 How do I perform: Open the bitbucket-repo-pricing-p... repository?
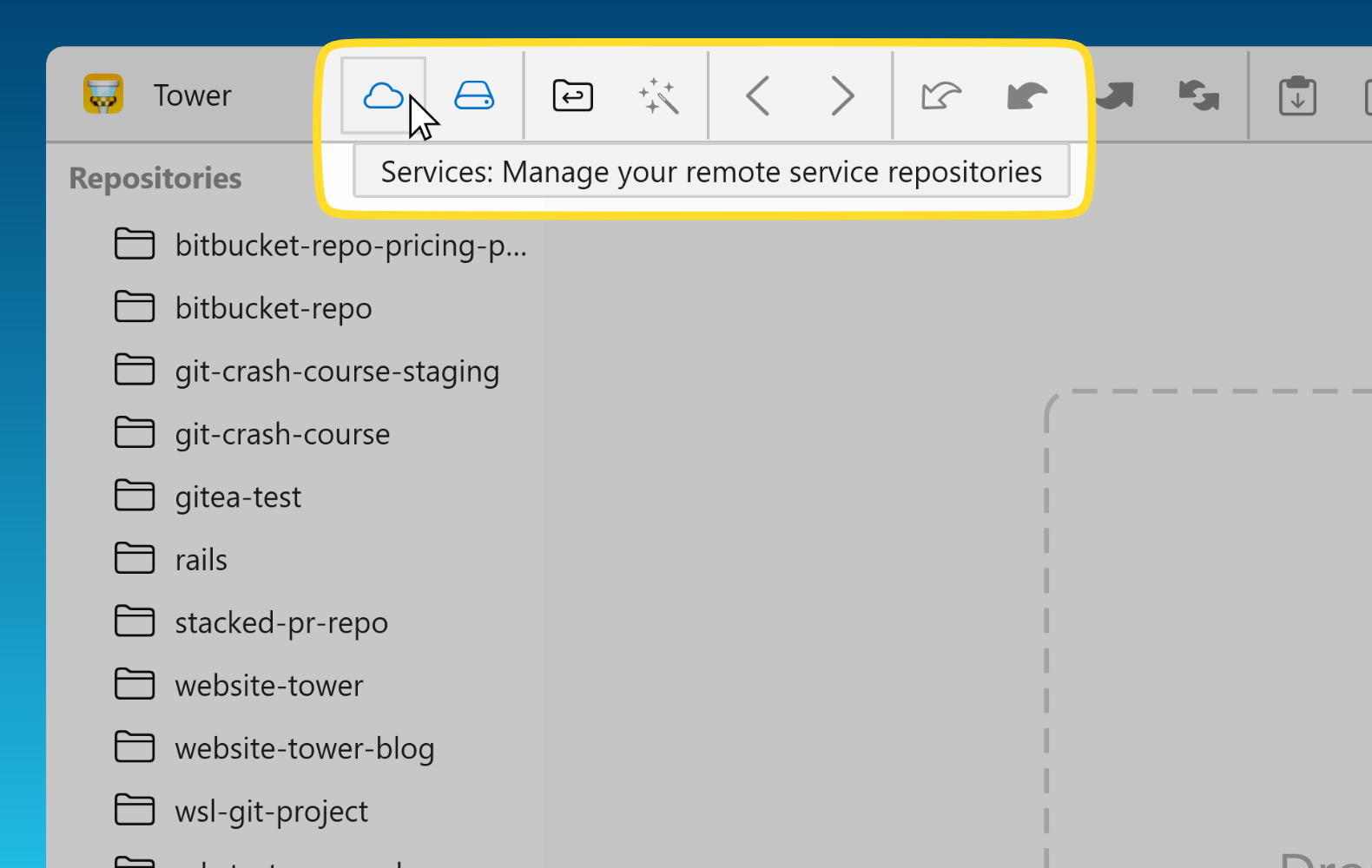click(x=350, y=246)
